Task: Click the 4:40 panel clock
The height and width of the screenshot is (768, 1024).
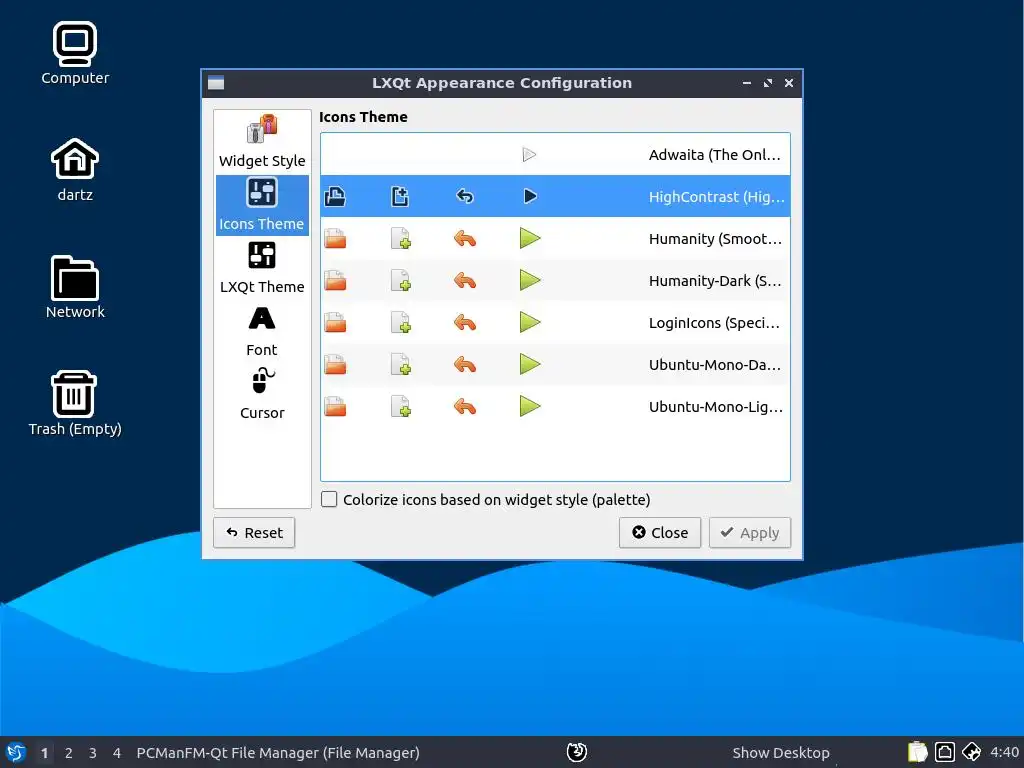Action: point(1004,752)
